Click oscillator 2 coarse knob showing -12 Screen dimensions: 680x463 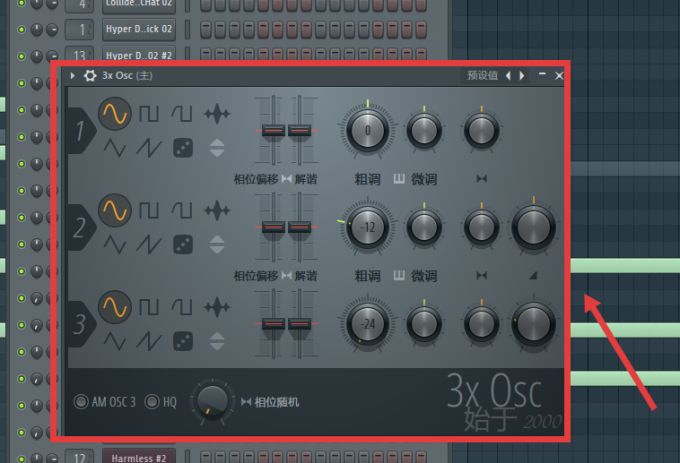pyautogui.click(x=368, y=227)
